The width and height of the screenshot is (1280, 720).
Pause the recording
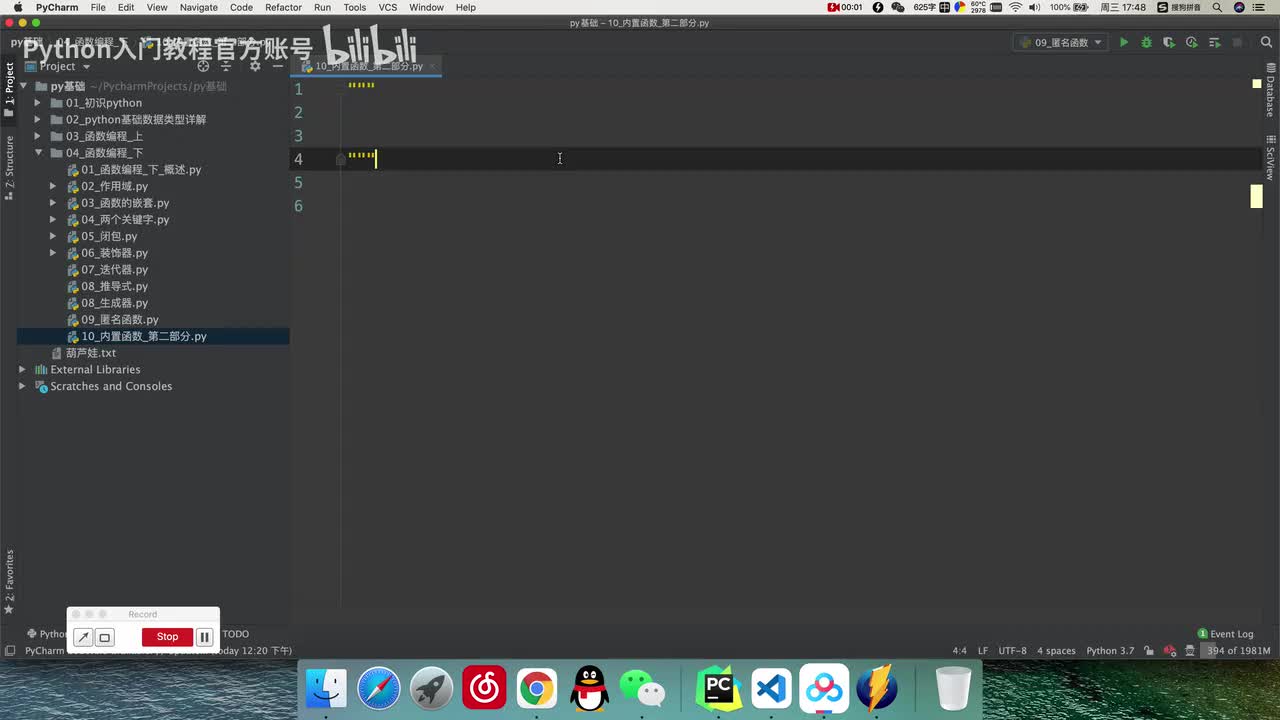point(204,637)
